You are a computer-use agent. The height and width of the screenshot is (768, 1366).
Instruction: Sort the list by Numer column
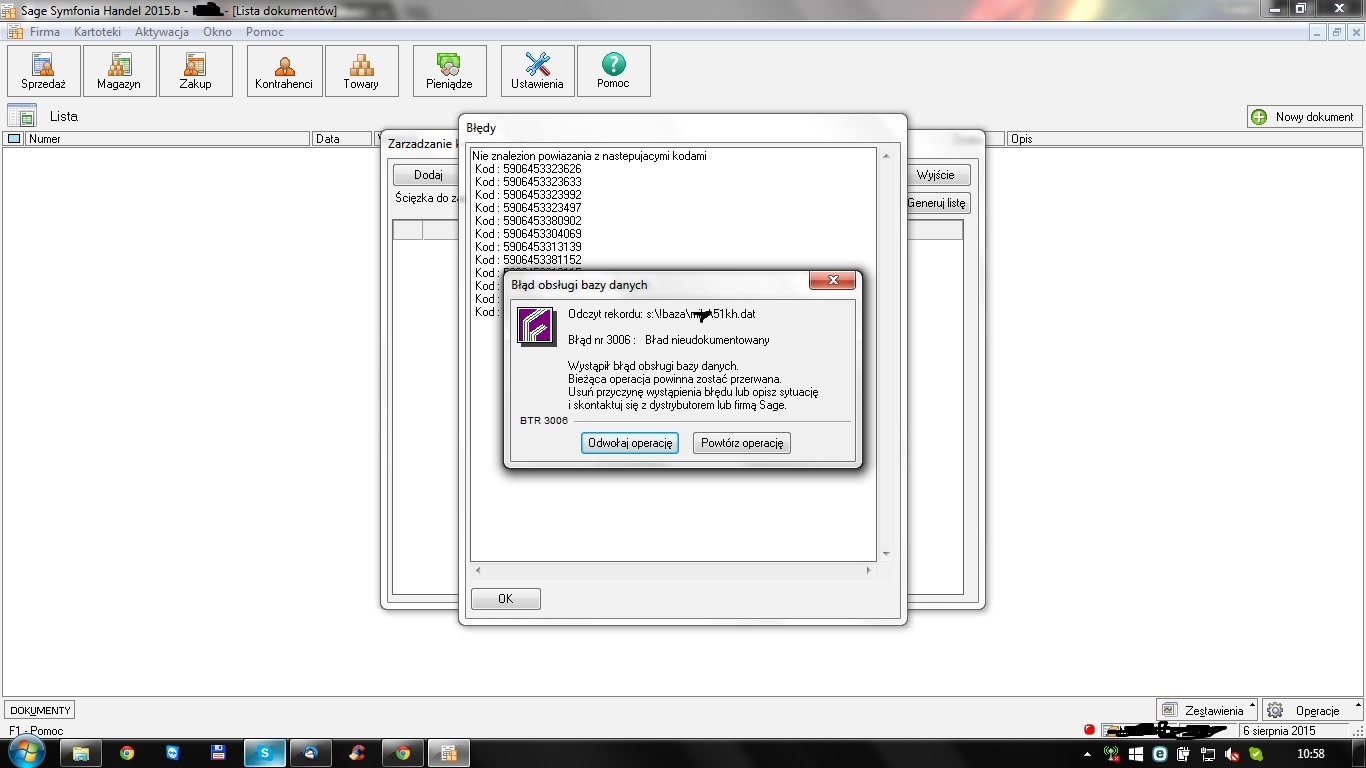pyautogui.click(x=166, y=139)
